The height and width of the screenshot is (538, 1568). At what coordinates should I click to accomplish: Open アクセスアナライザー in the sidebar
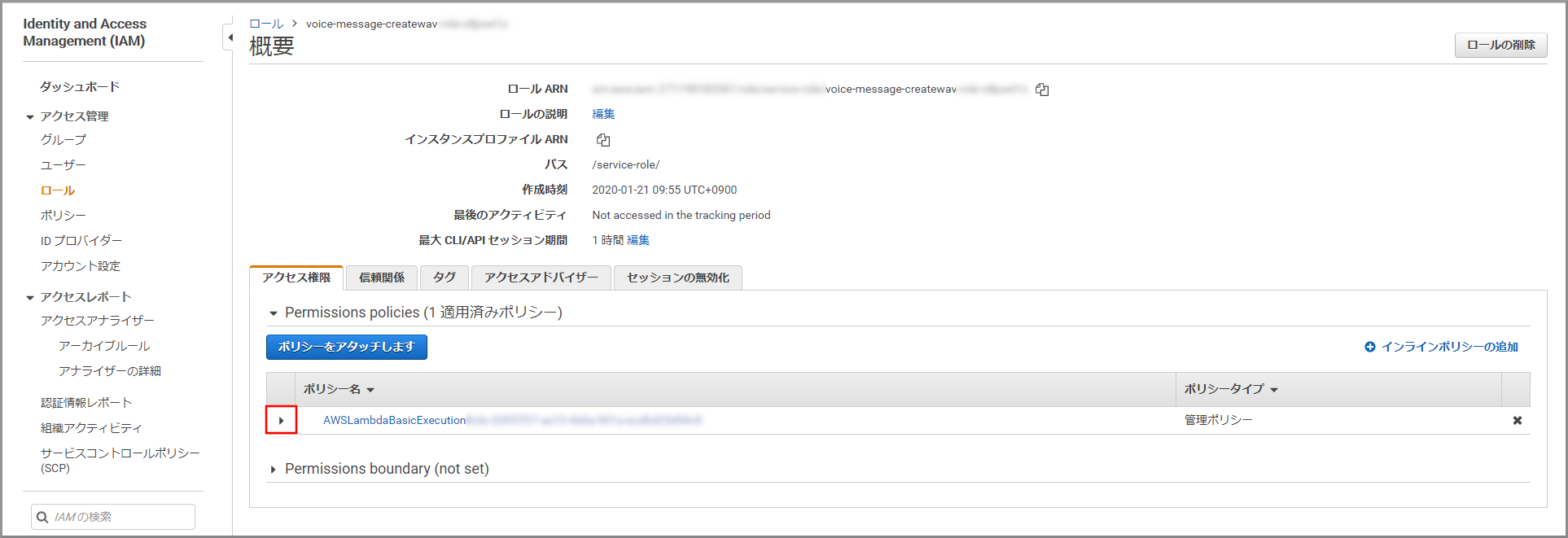coord(98,321)
